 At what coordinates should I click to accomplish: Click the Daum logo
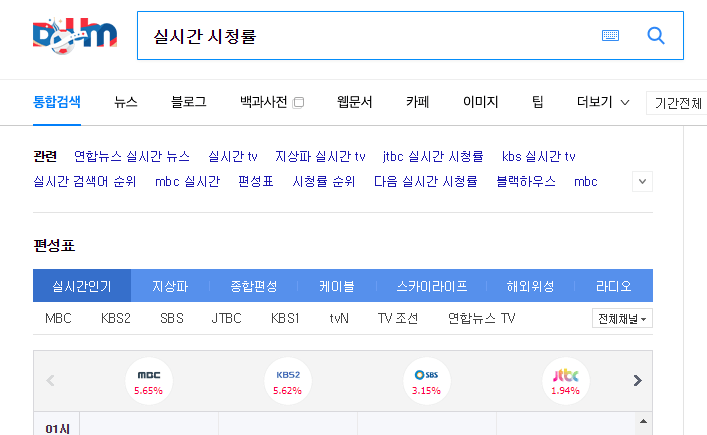pos(75,36)
